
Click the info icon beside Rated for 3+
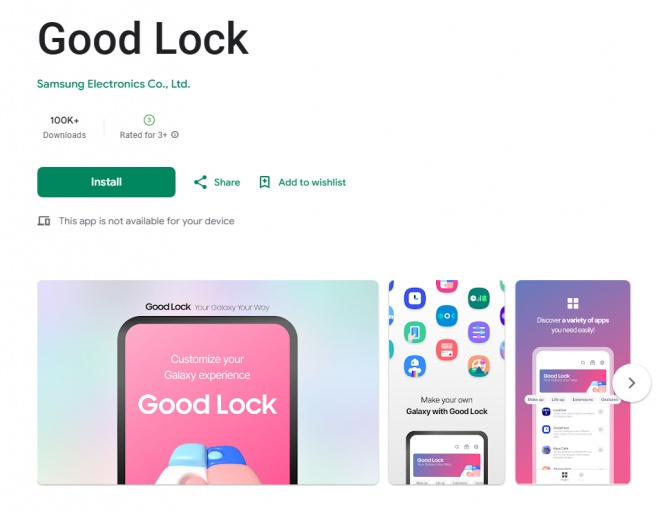[175, 135]
